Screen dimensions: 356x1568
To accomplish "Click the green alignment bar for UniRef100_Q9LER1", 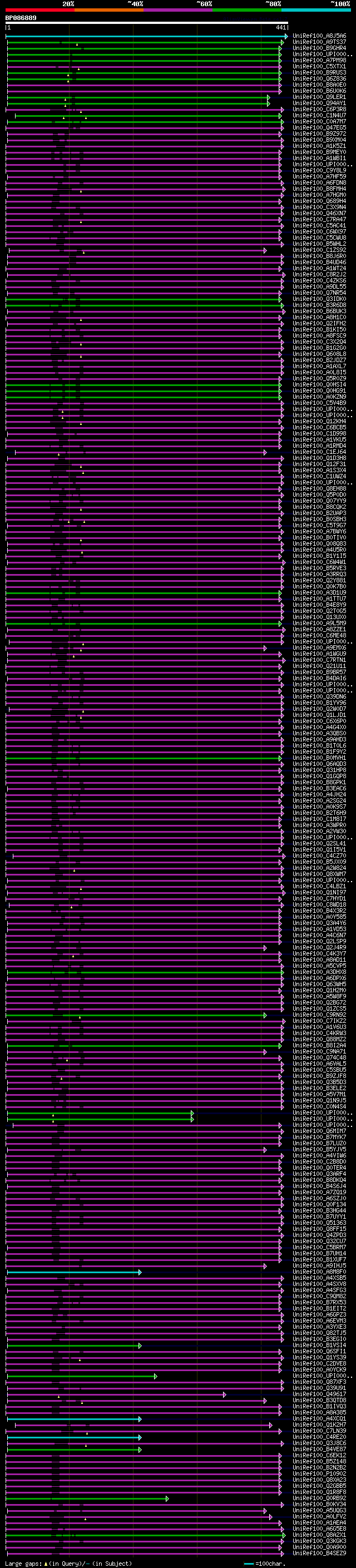I will (x=138, y=97).
